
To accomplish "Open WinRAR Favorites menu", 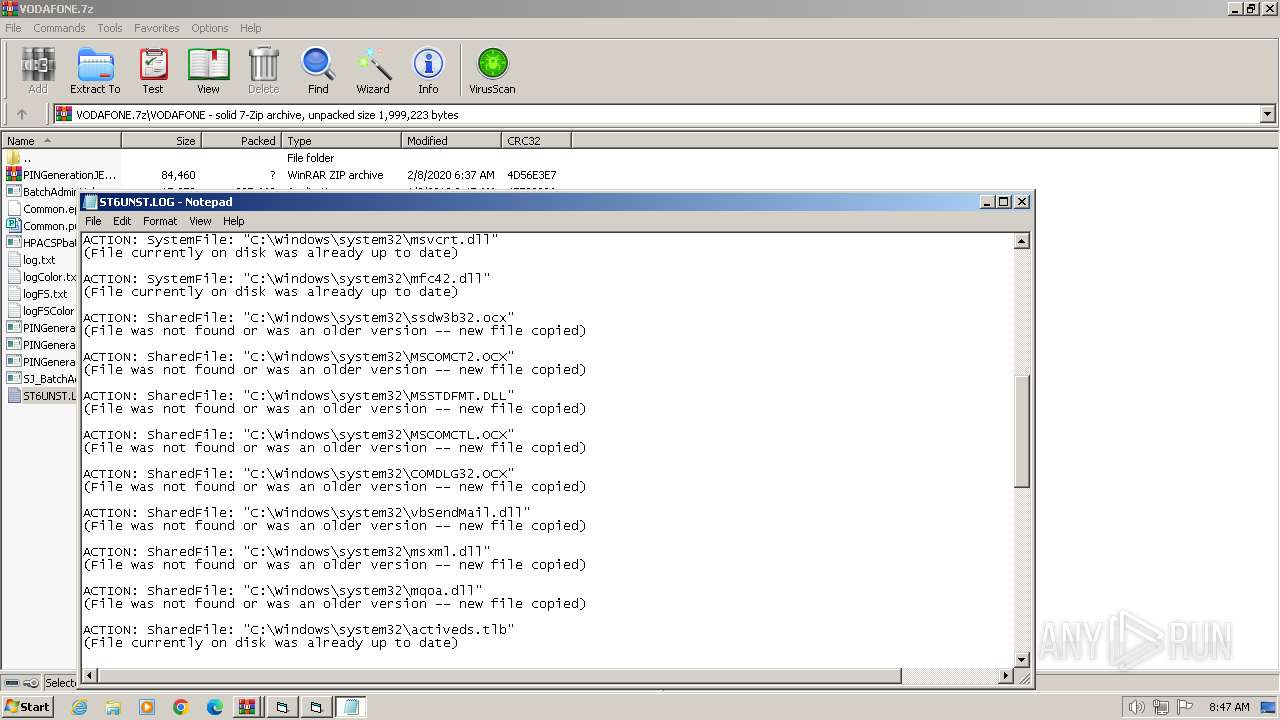I will click(x=156, y=28).
